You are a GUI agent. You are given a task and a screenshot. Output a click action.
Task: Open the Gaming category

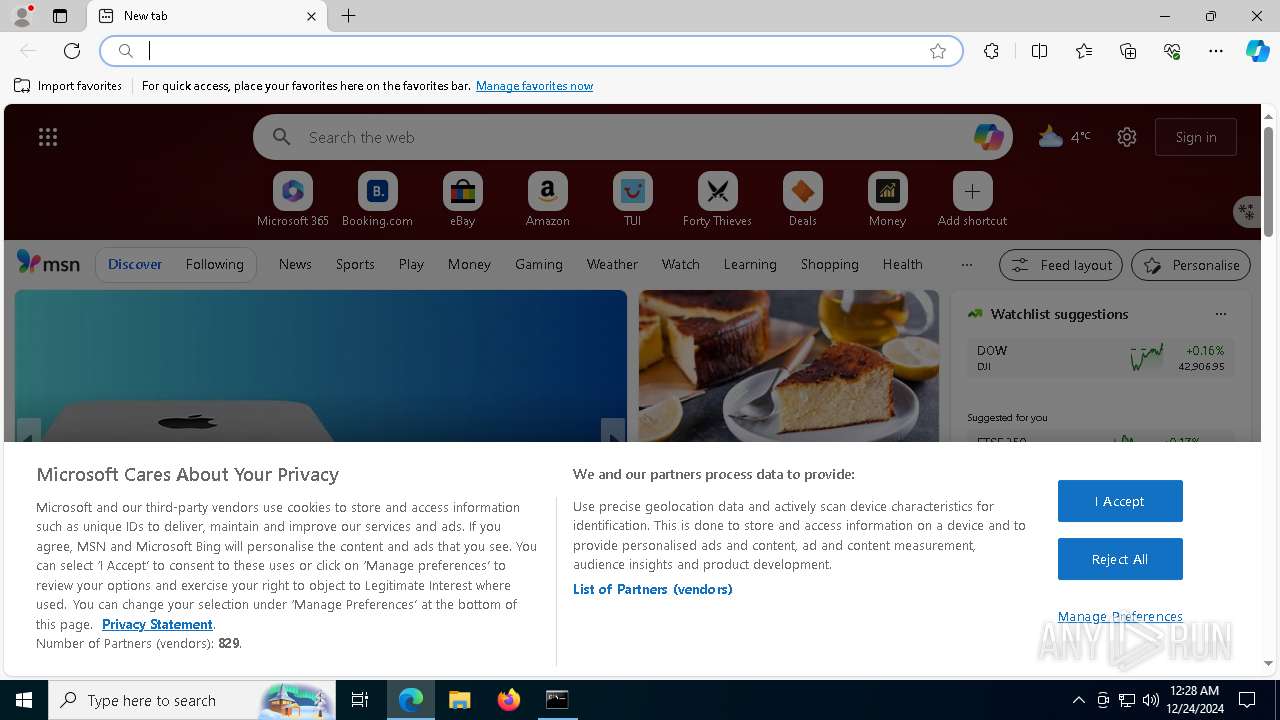pyautogui.click(x=539, y=264)
